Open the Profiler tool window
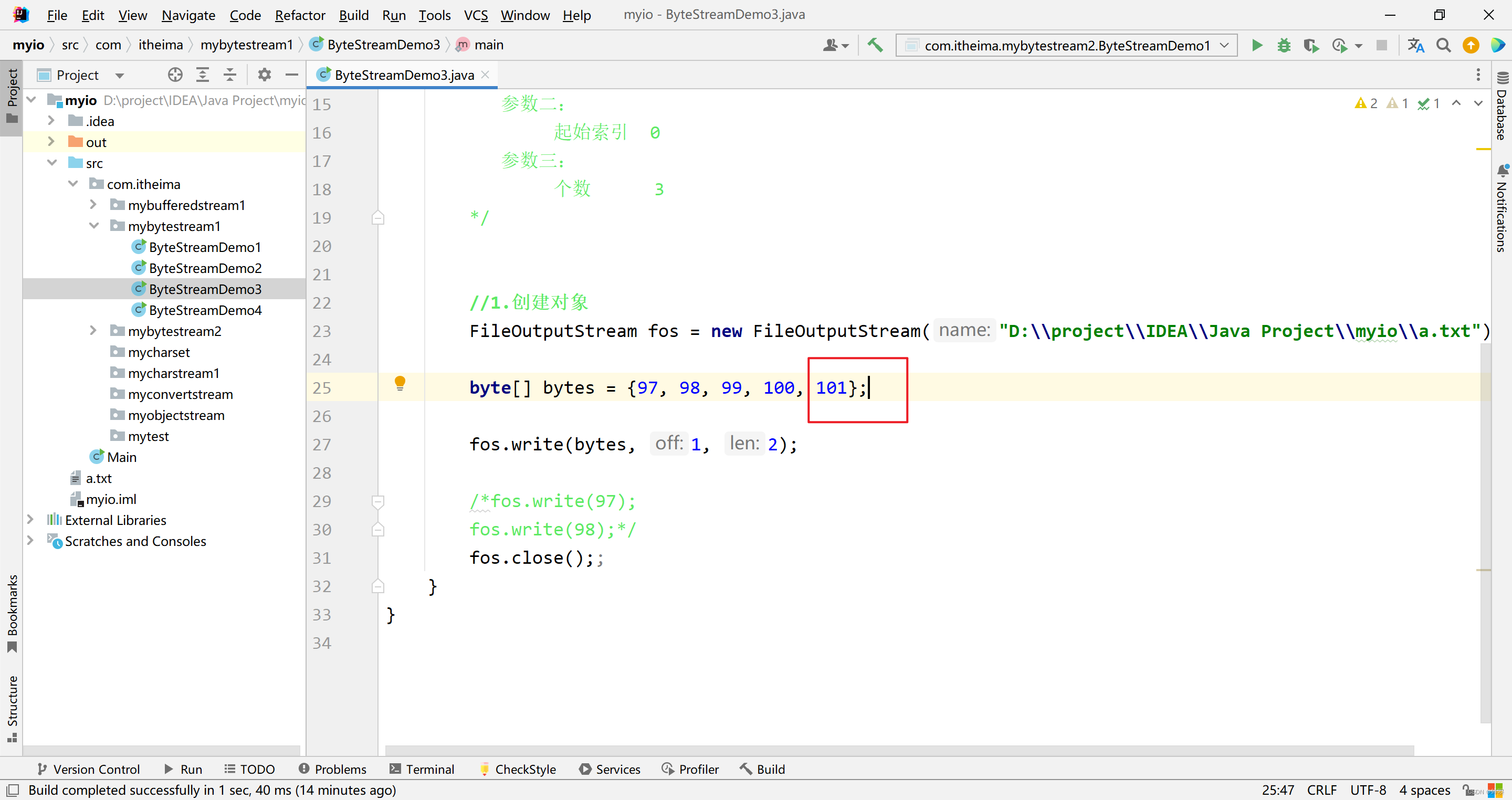The image size is (1512, 800). pyautogui.click(x=698, y=769)
